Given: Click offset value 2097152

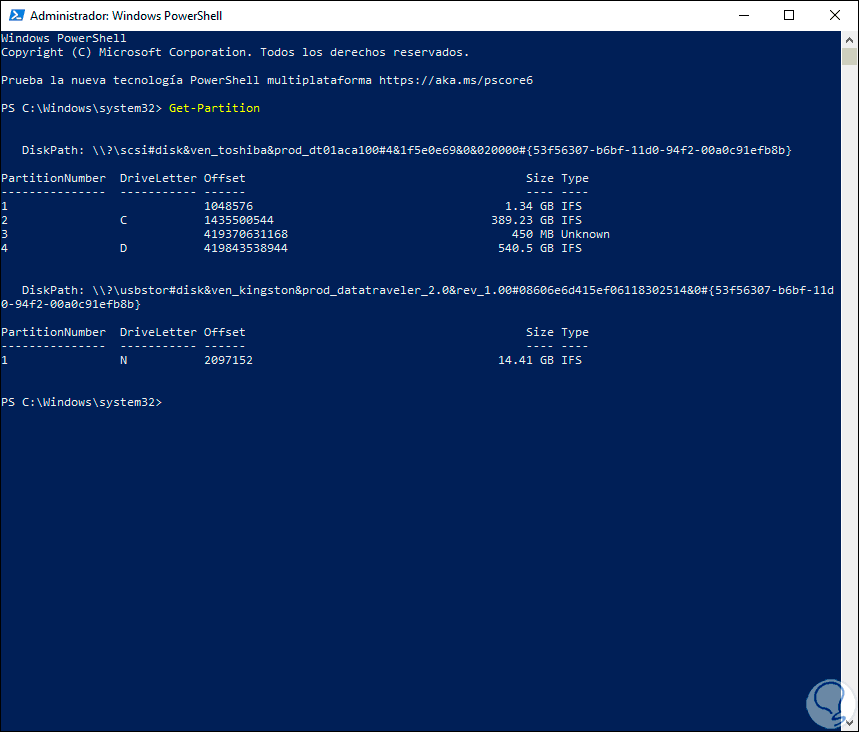Looking at the screenshot, I should pyautogui.click(x=228, y=360).
